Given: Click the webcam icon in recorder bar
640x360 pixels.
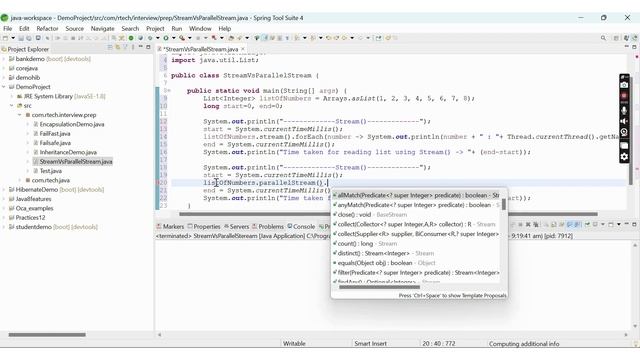Looking at the screenshot, I should click(624, 132).
